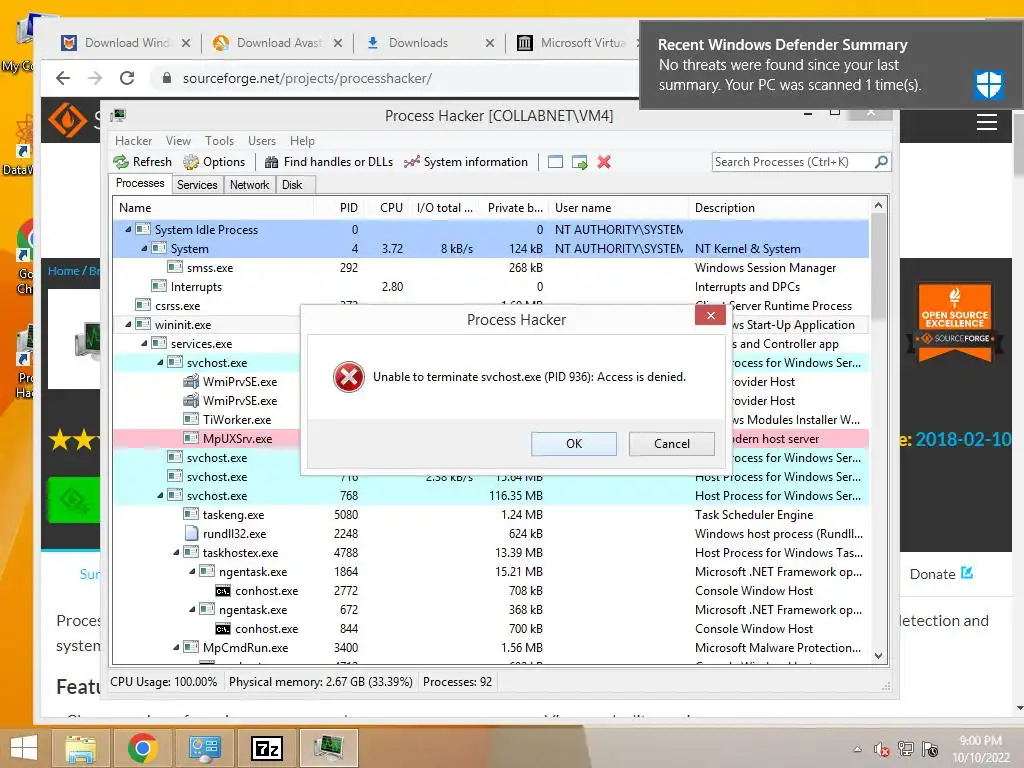The height and width of the screenshot is (768, 1024).
Task: Click the Physical memory status entry
Action: point(321,682)
